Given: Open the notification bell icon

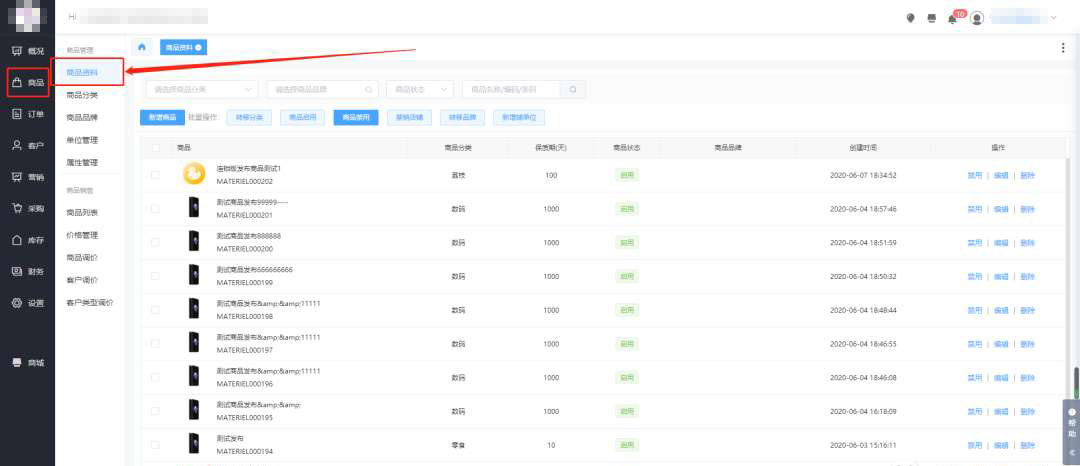Looking at the screenshot, I should tap(952, 18).
